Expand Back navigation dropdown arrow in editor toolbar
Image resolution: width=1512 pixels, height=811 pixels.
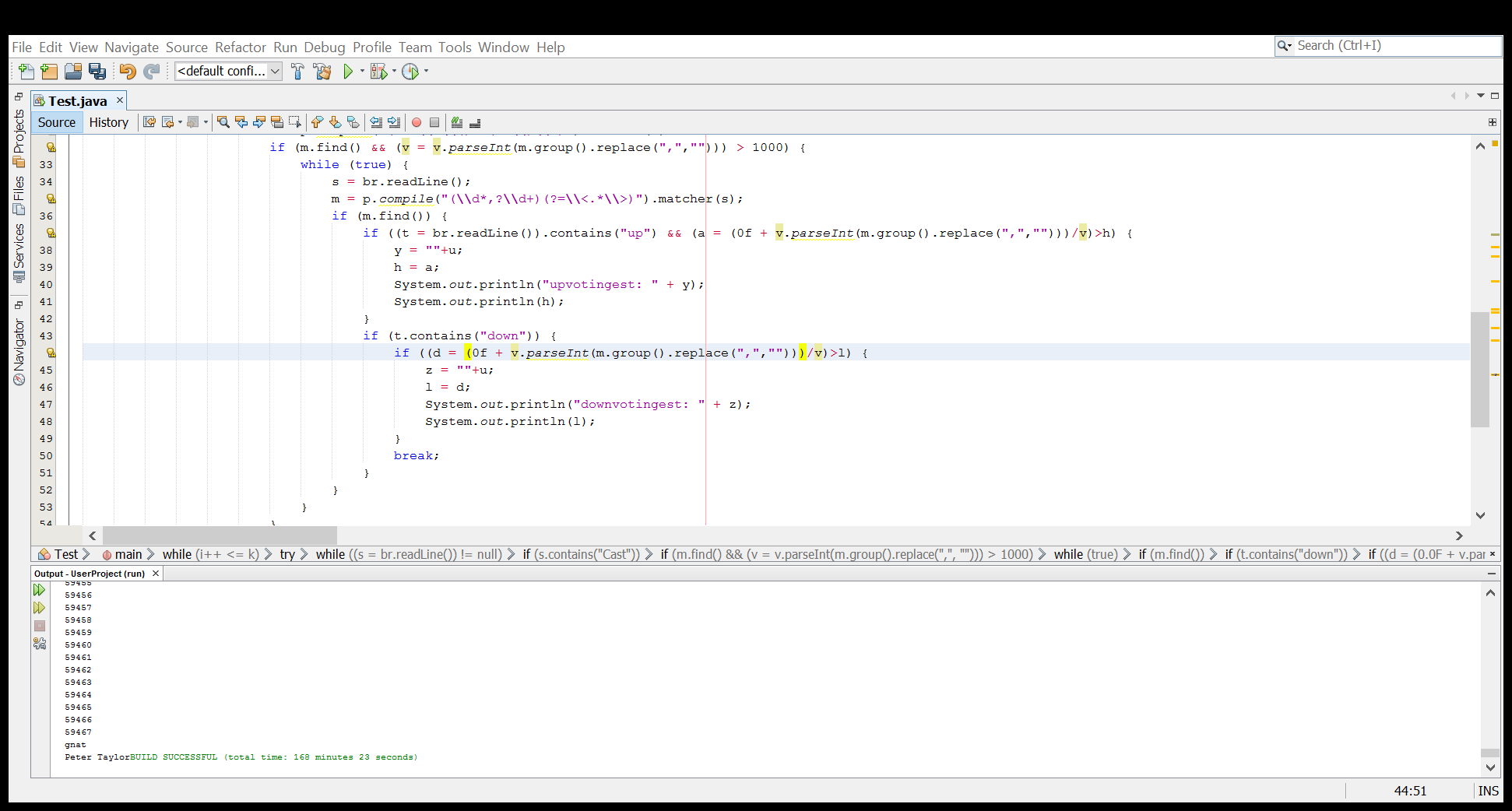[x=180, y=122]
